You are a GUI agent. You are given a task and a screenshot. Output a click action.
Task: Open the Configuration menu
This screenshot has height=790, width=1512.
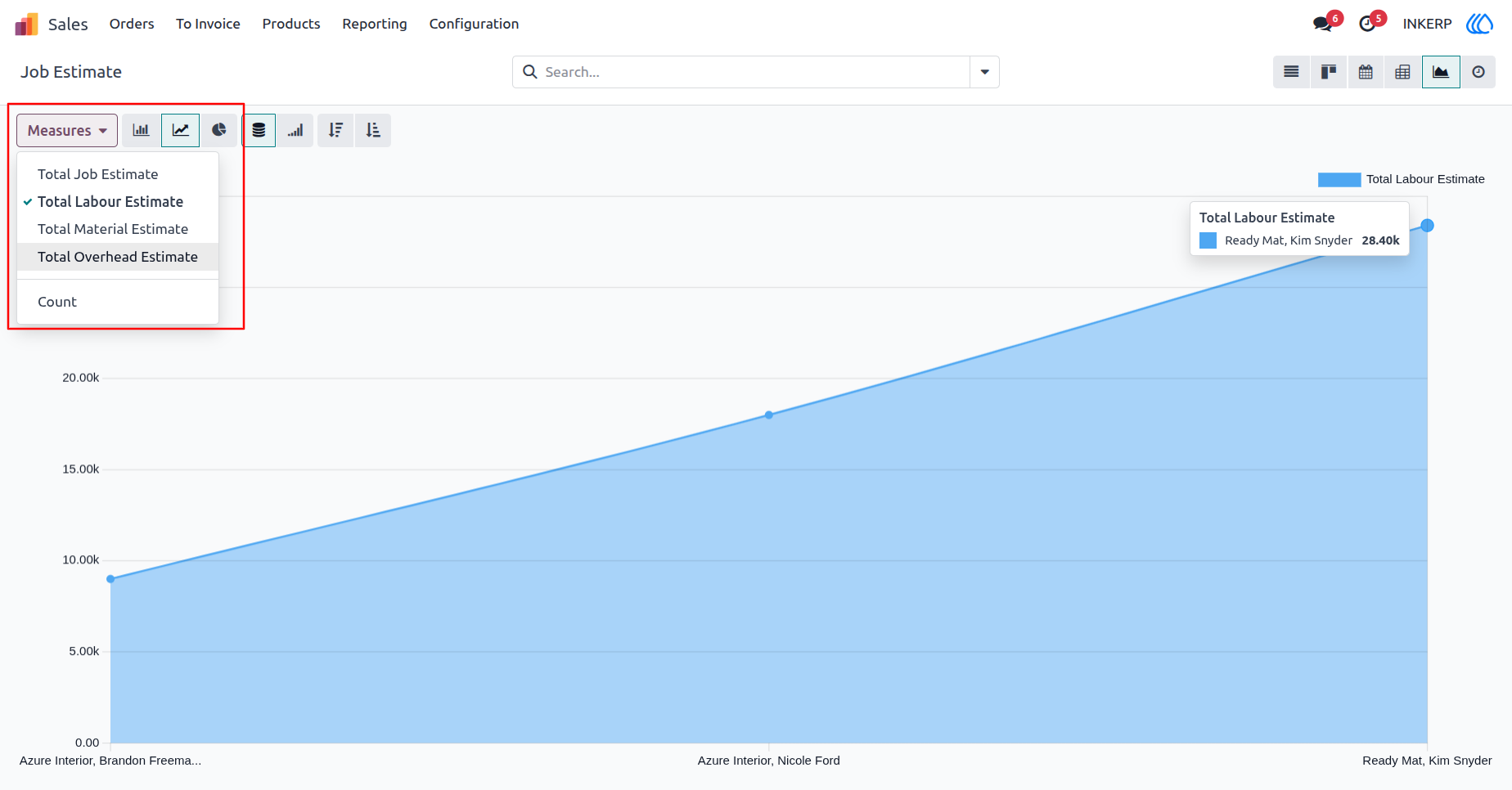click(474, 24)
